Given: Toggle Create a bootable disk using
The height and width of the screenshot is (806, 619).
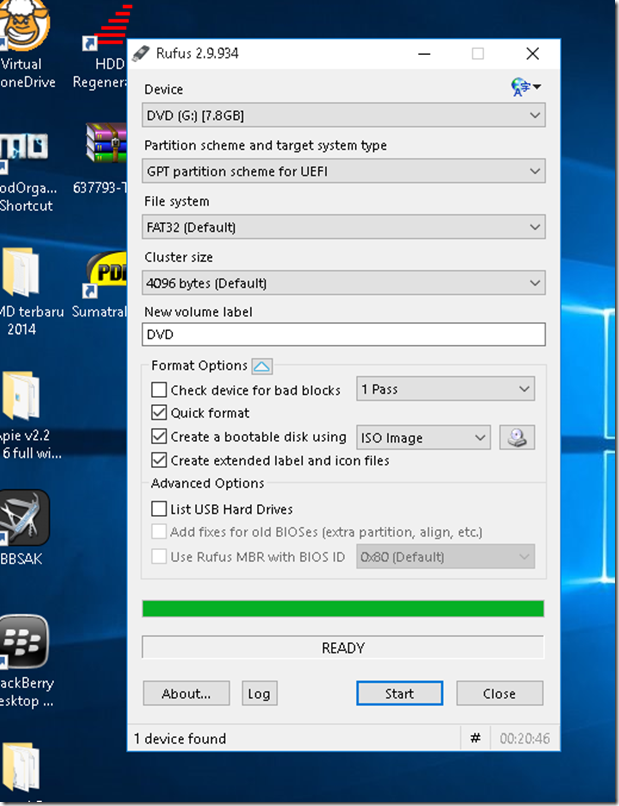Looking at the screenshot, I should (159, 436).
